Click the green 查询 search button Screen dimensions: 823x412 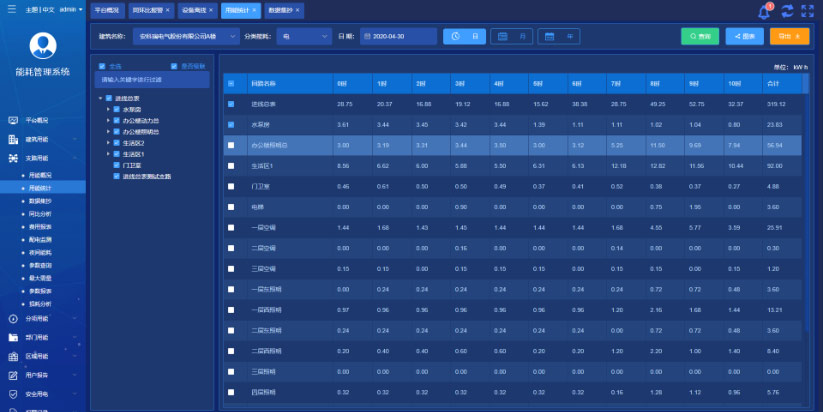pos(701,36)
